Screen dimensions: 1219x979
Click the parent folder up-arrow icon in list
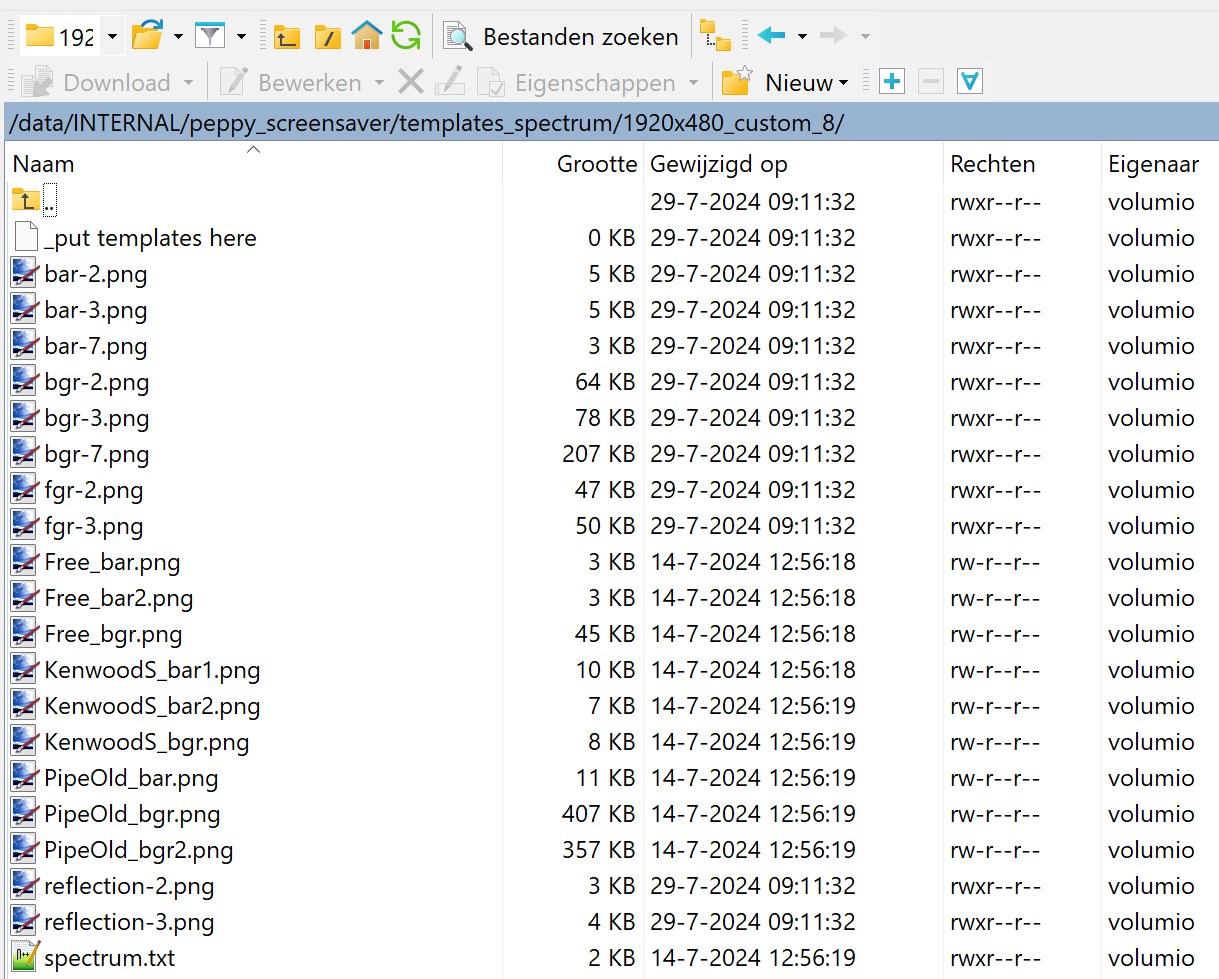pos(26,201)
